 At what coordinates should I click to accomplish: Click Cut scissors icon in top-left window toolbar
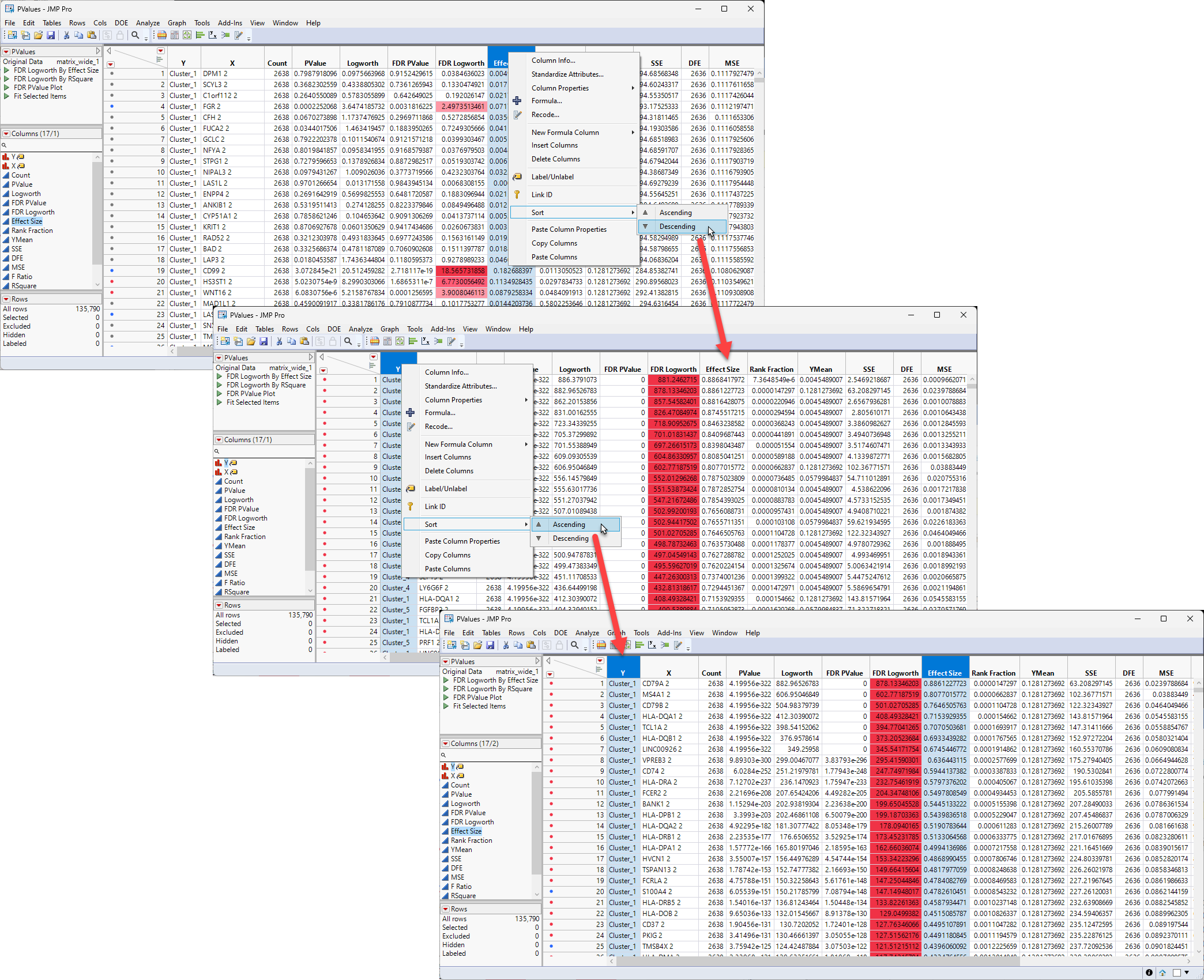66,35
